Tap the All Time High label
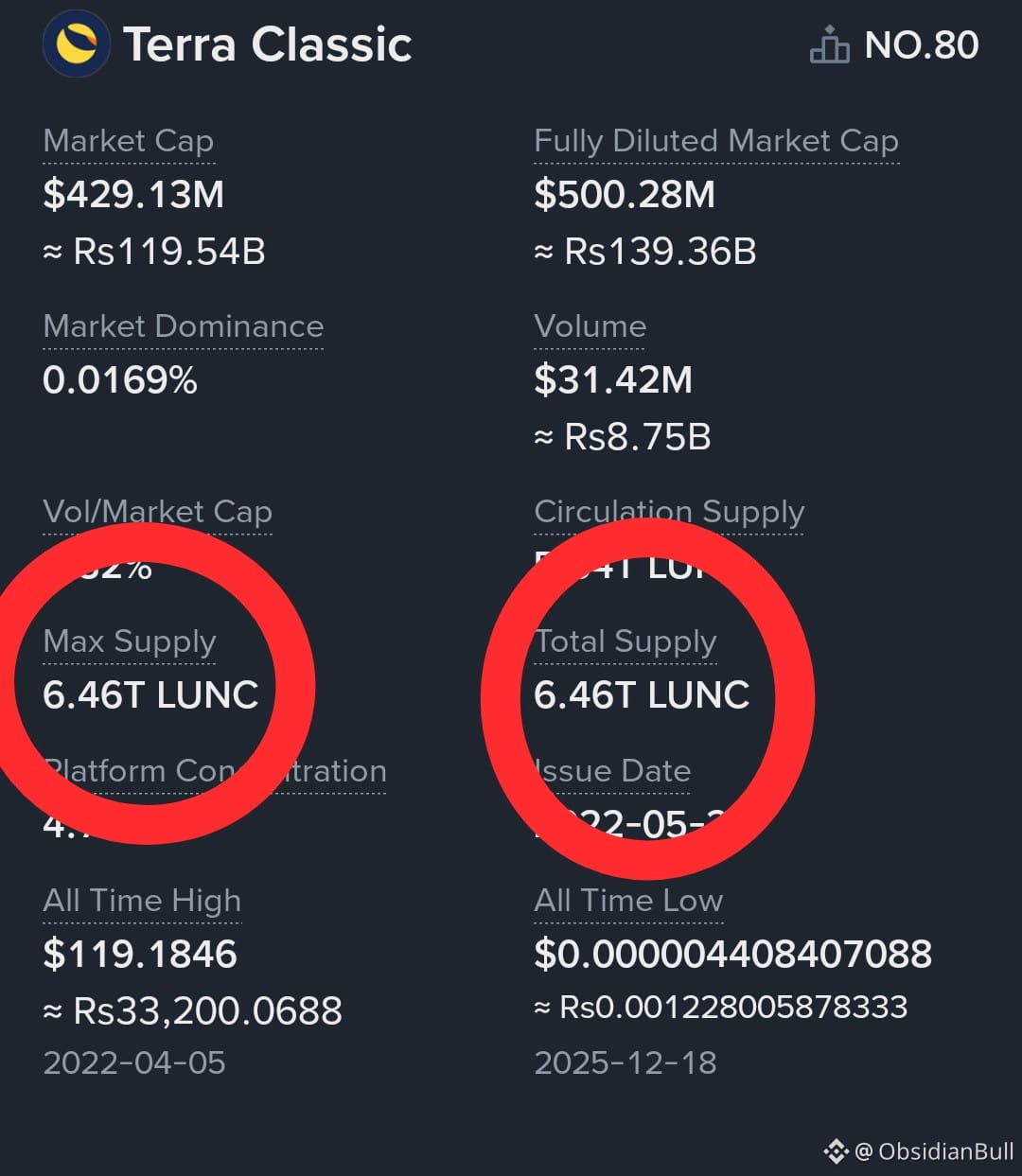 point(142,901)
